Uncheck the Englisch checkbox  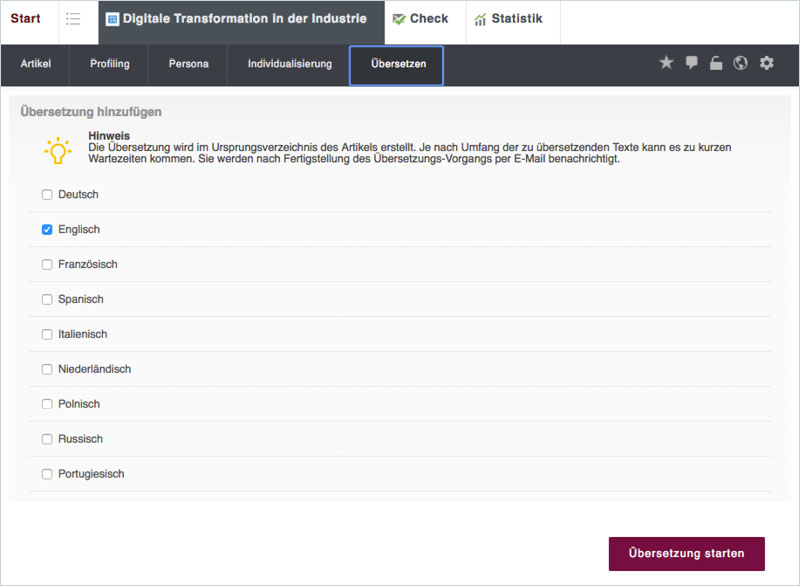coord(47,230)
